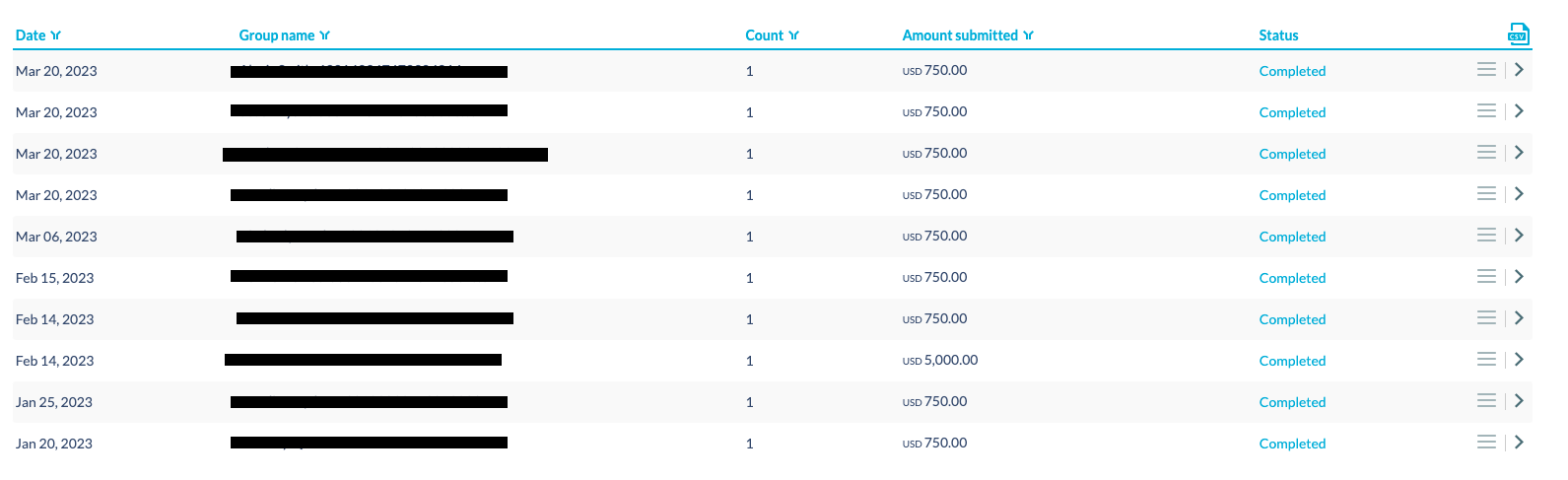Click the sort icon beside Count header
This screenshot has height=480, width=1568.
point(794,35)
